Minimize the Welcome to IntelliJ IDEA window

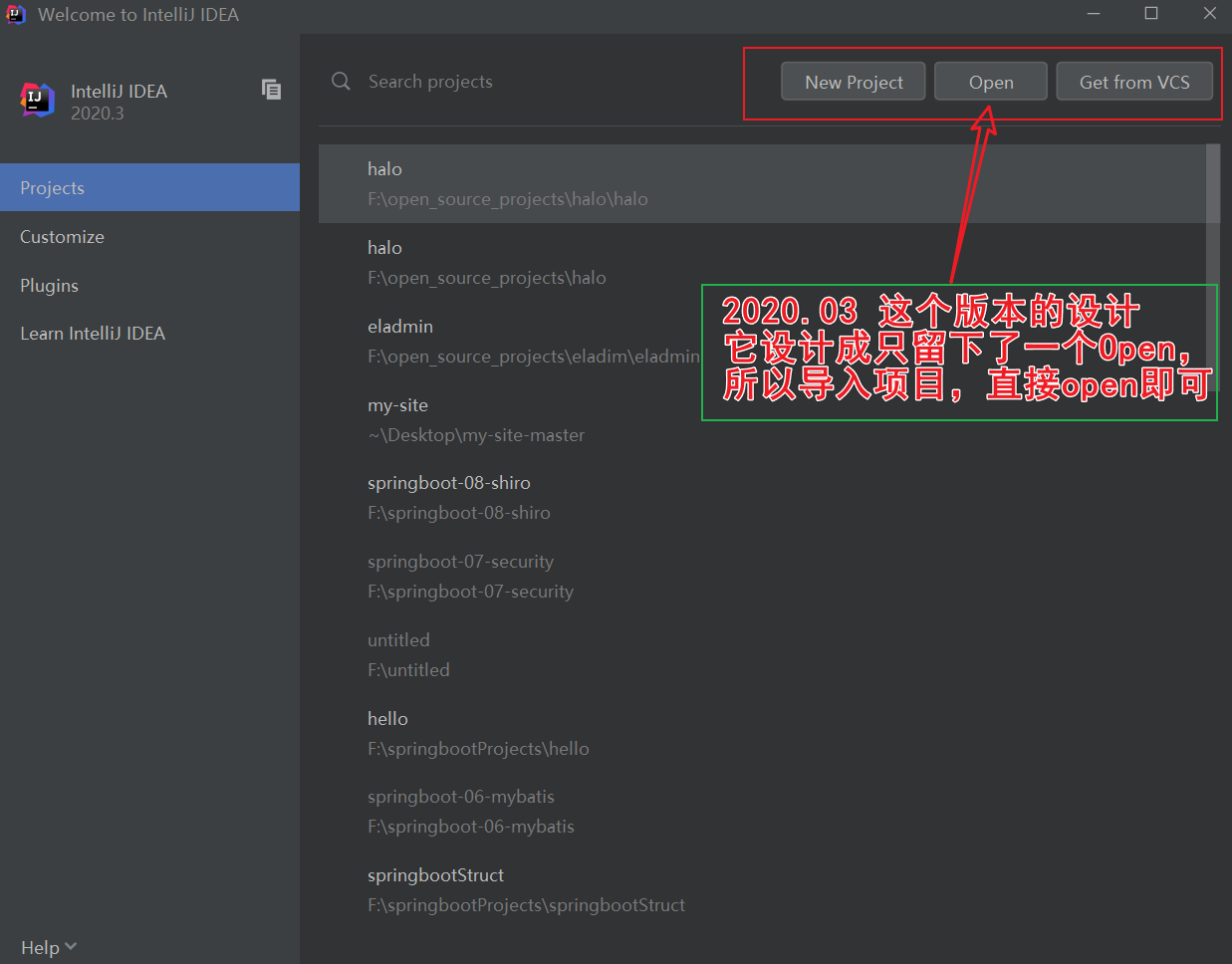(x=1094, y=14)
